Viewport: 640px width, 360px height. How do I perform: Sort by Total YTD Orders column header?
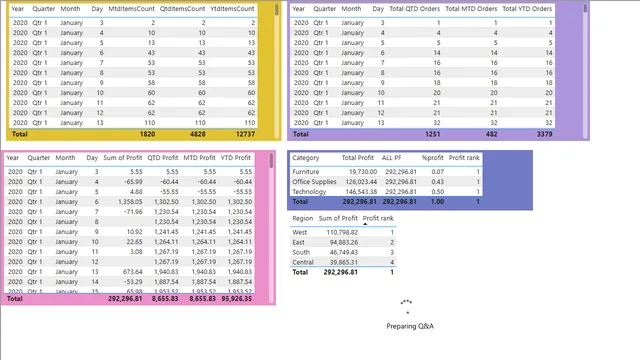pos(527,9)
